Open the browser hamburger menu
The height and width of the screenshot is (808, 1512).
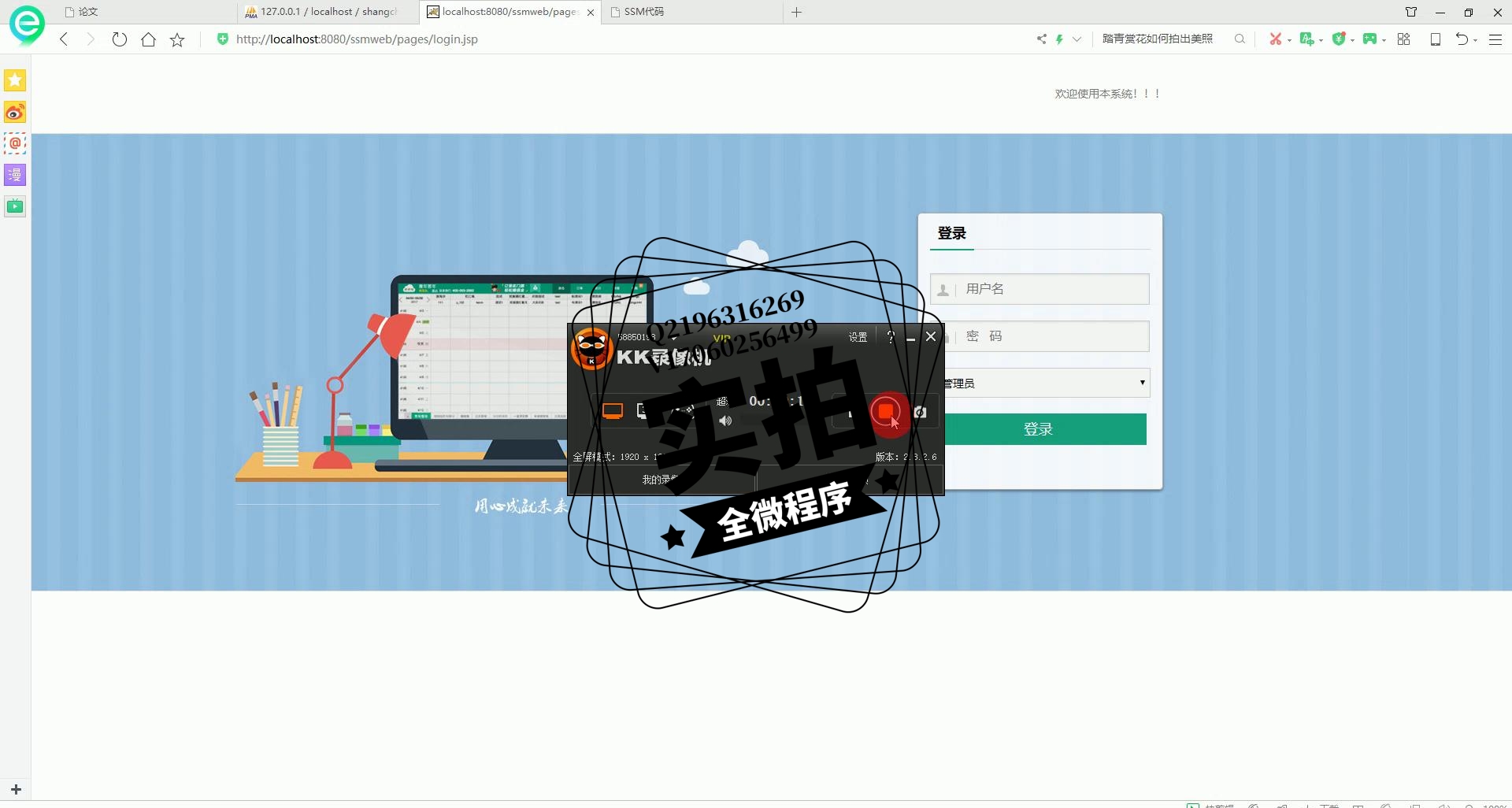coord(1495,39)
